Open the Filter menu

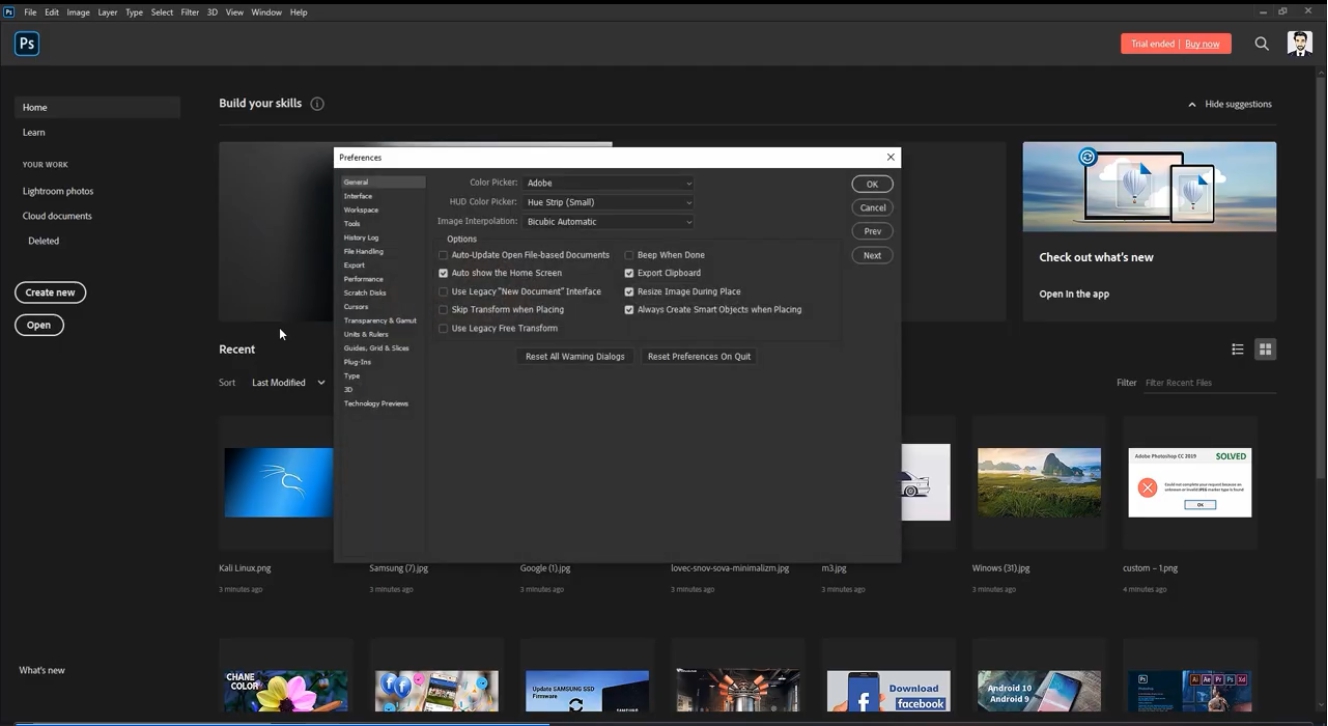pyautogui.click(x=190, y=12)
